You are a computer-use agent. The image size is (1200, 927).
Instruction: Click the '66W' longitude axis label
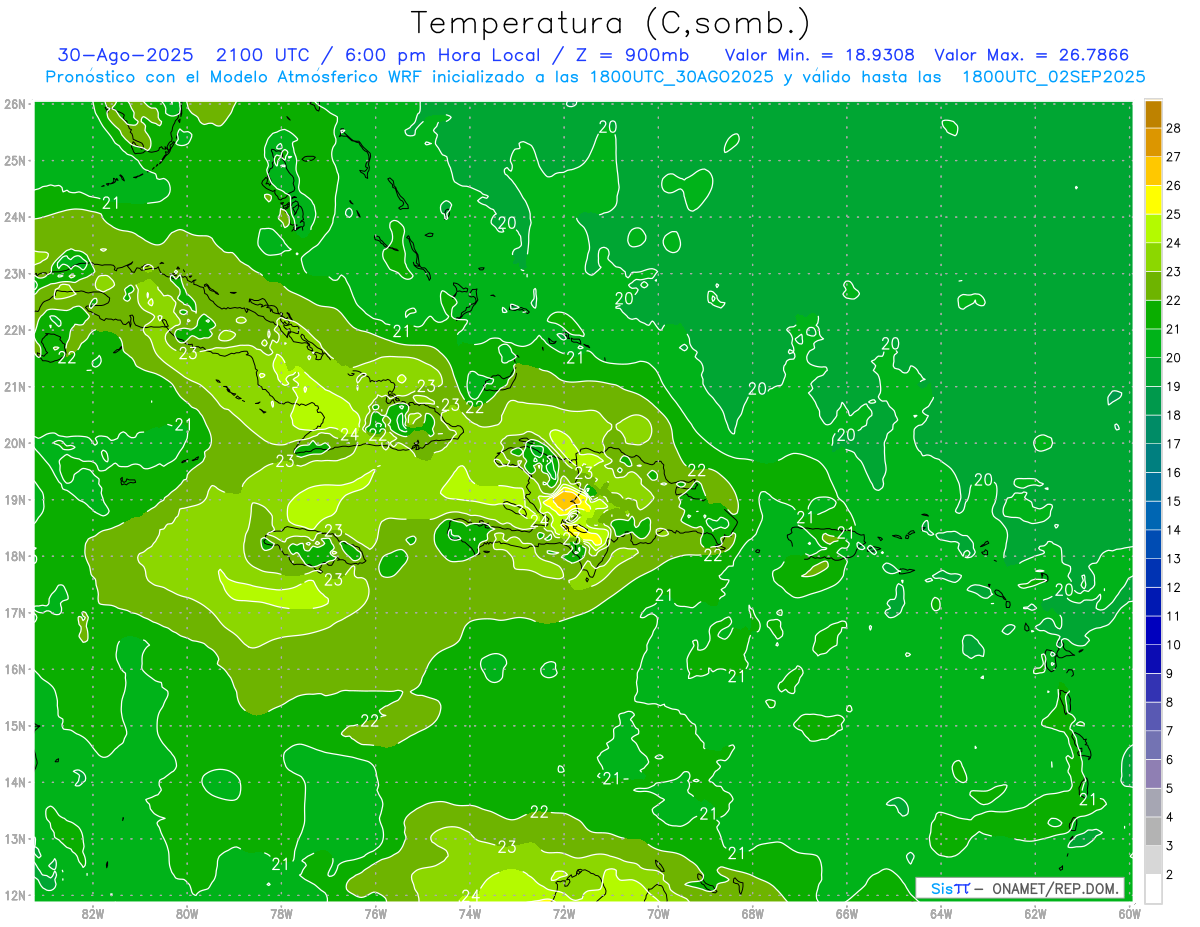tap(847, 913)
